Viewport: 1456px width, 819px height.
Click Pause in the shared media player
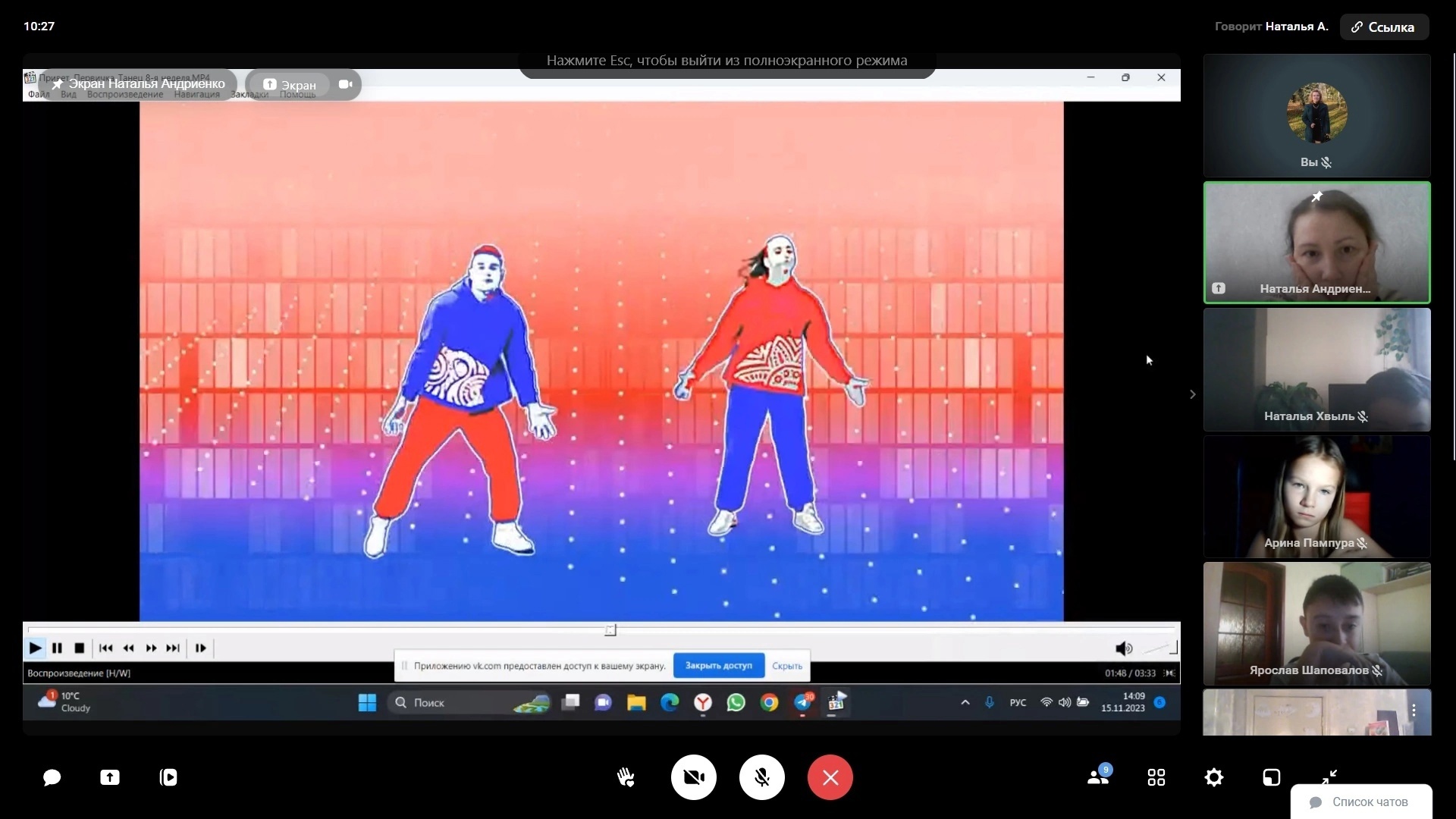pyautogui.click(x=57, y=648)
